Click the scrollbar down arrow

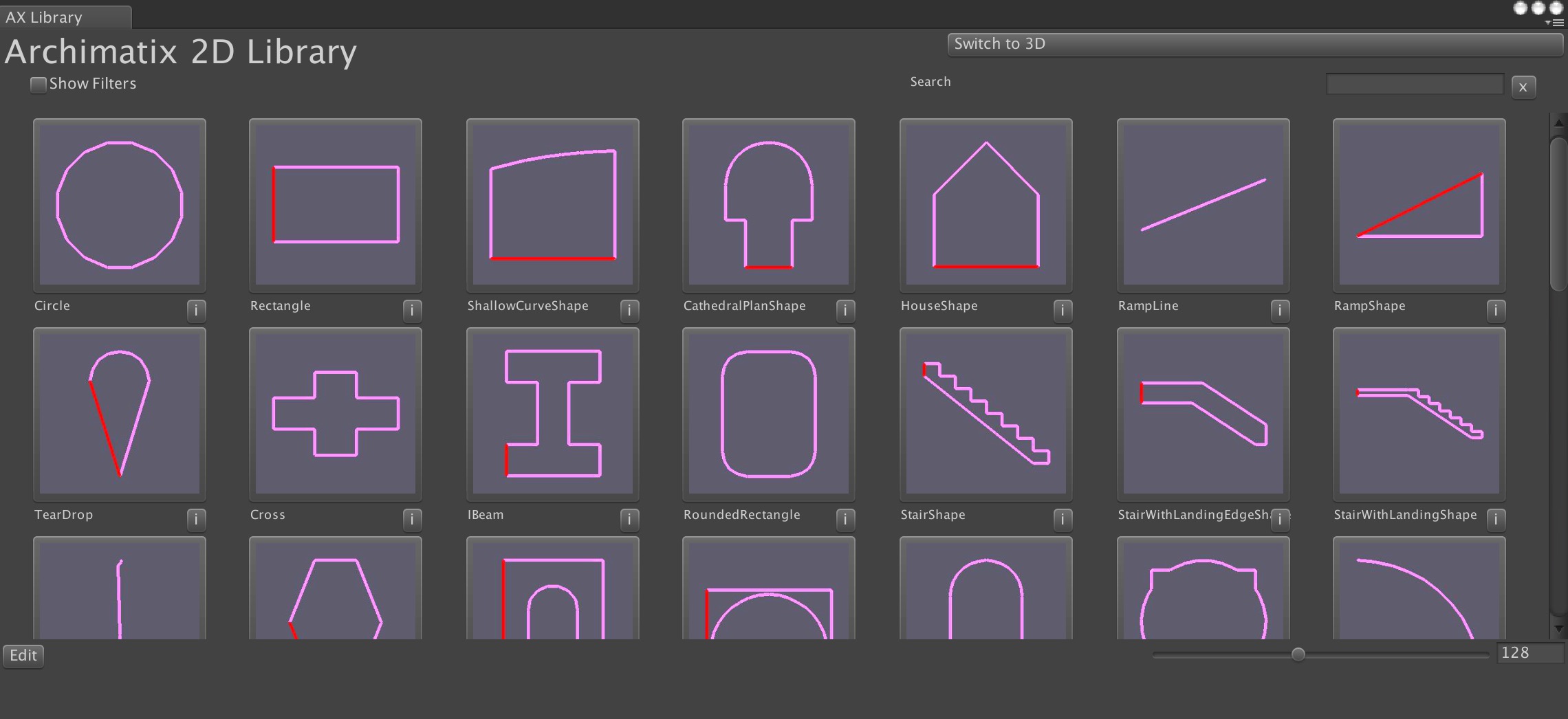click(1558, 628)
